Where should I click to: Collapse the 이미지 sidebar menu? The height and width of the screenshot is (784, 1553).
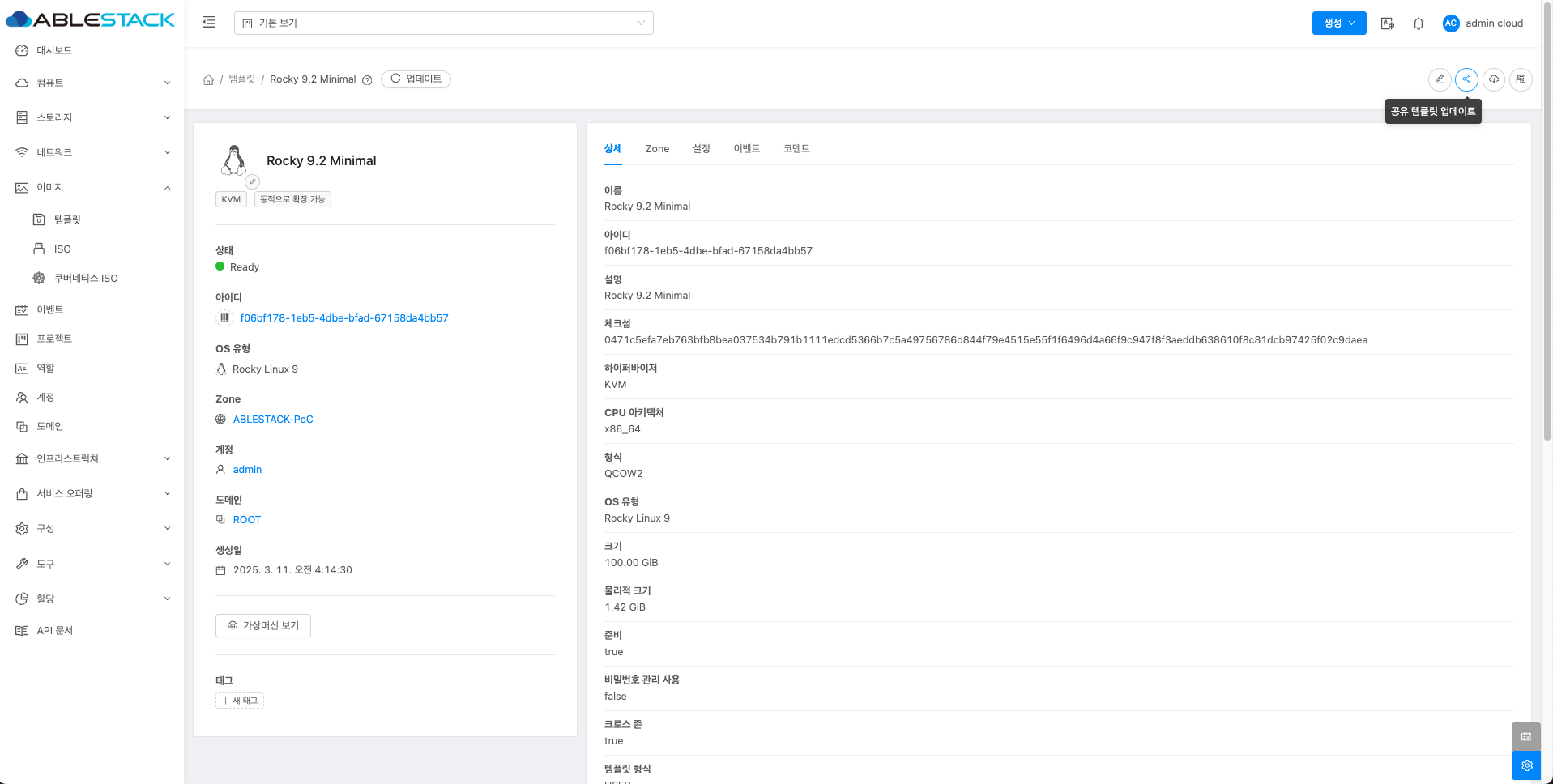[x=92, y=187]
